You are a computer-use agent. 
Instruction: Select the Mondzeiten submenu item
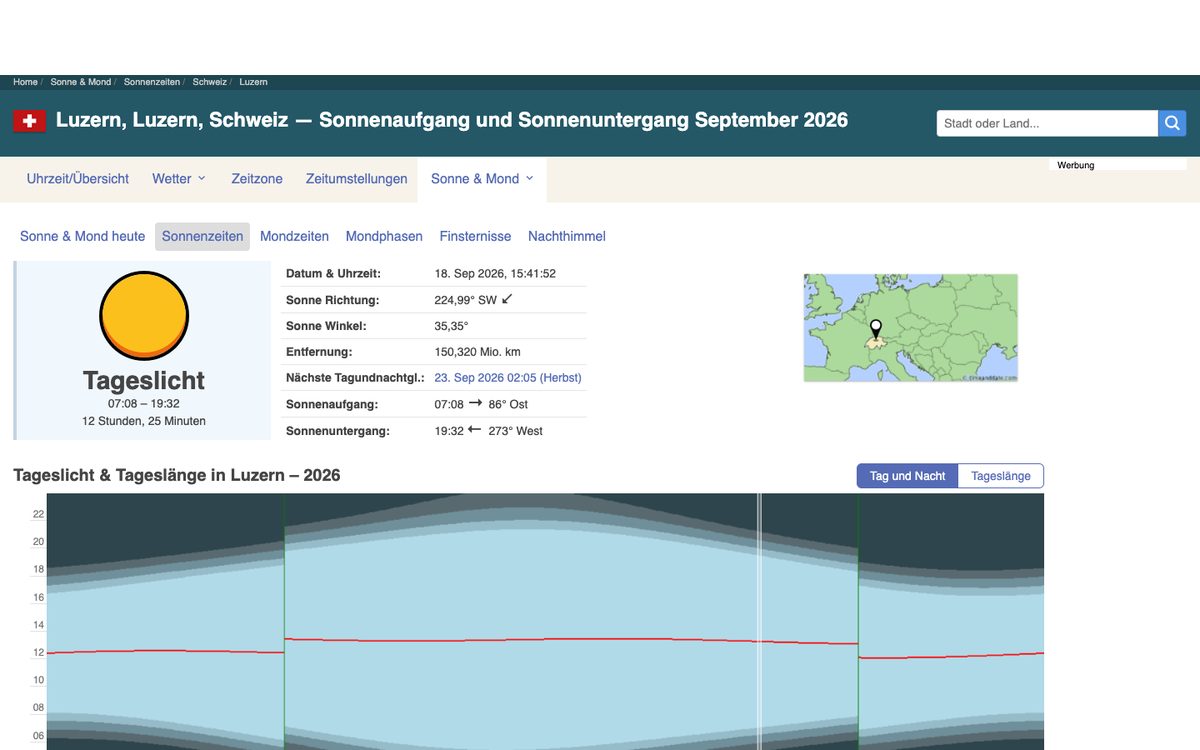click(x=294, y=237)
